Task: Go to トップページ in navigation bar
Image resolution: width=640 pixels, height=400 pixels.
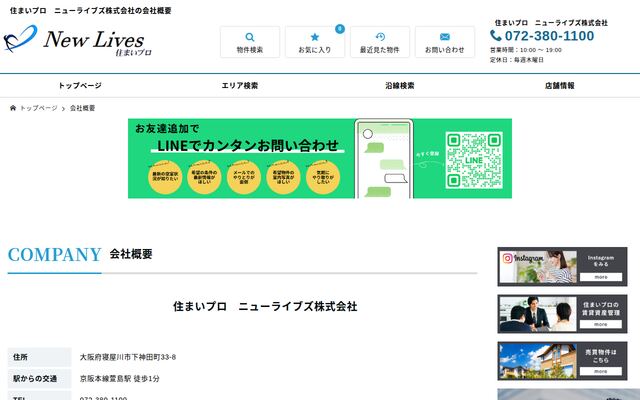Action: [x=80, y=86]
